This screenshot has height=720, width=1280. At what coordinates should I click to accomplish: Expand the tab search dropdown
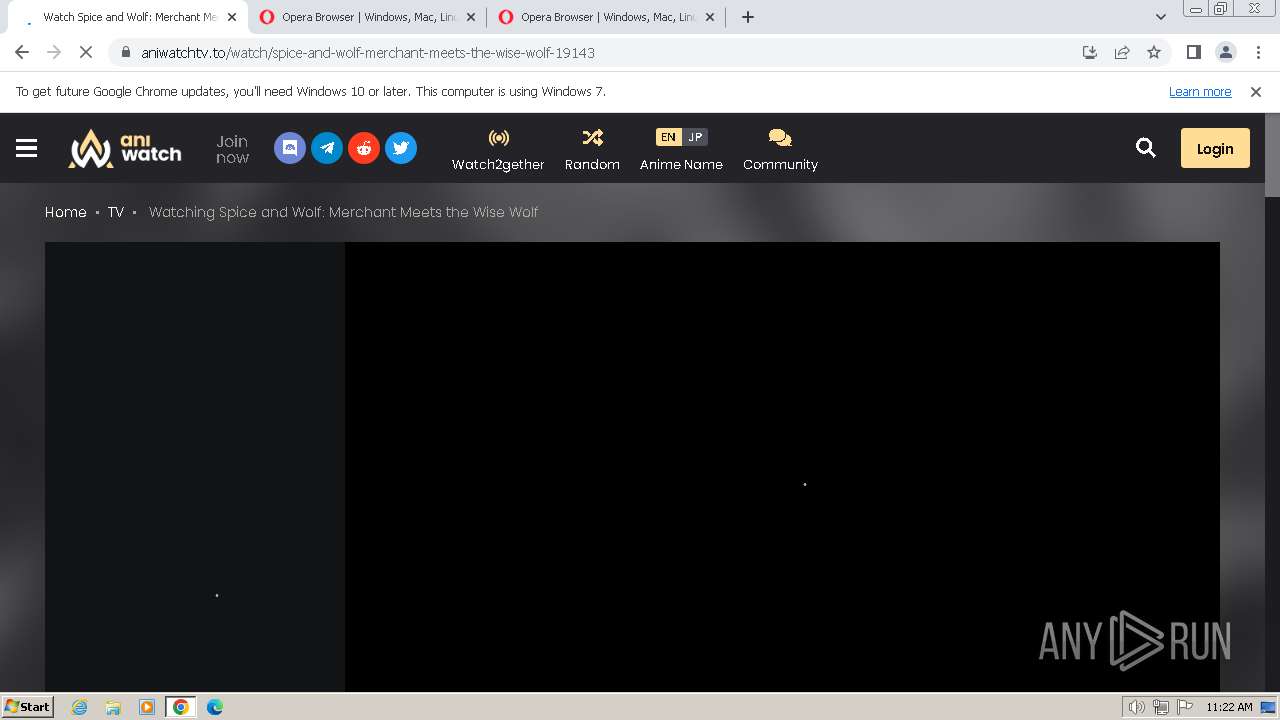point(1160,17)
